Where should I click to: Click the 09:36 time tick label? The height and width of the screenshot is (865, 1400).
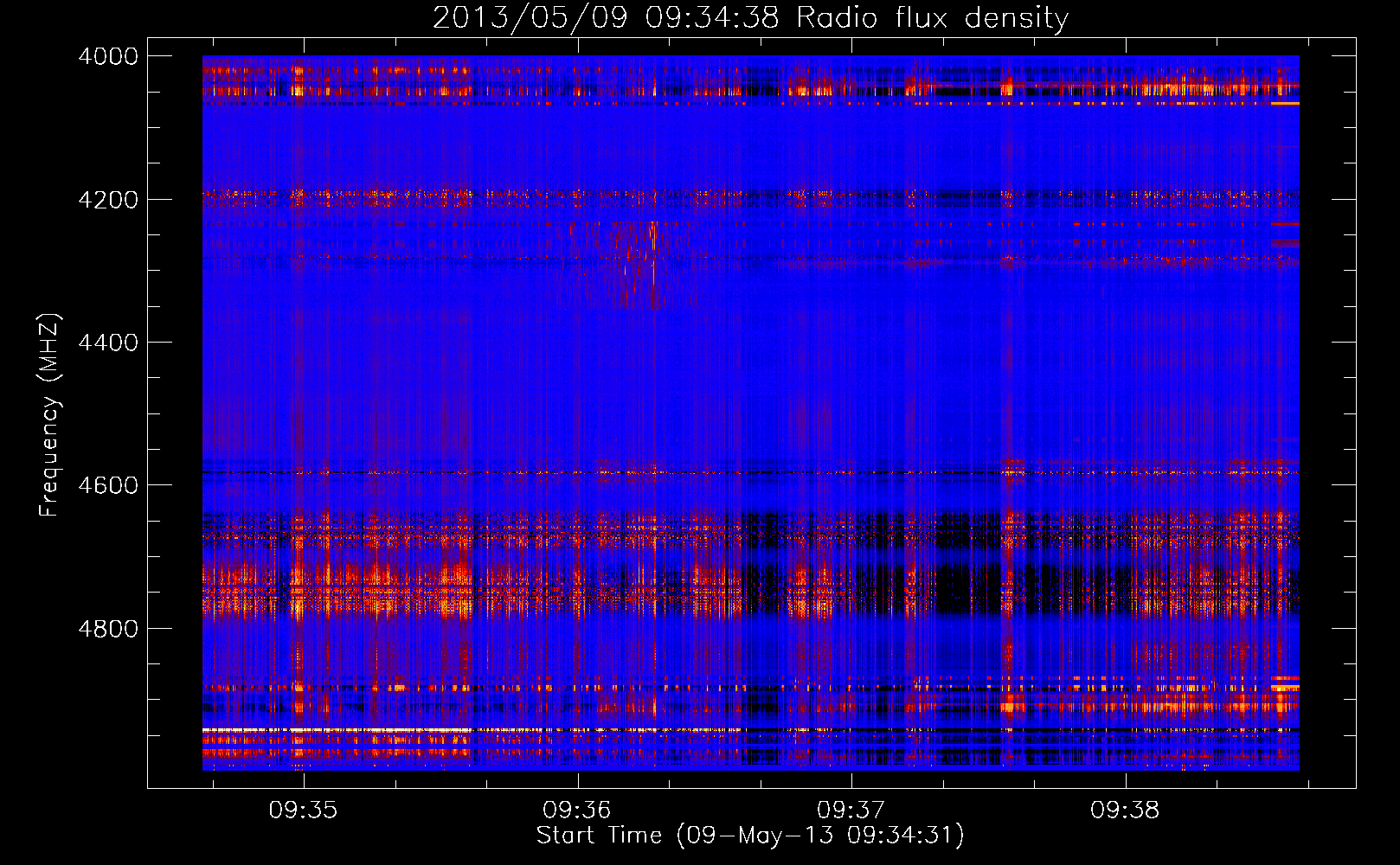pos(577,811)
